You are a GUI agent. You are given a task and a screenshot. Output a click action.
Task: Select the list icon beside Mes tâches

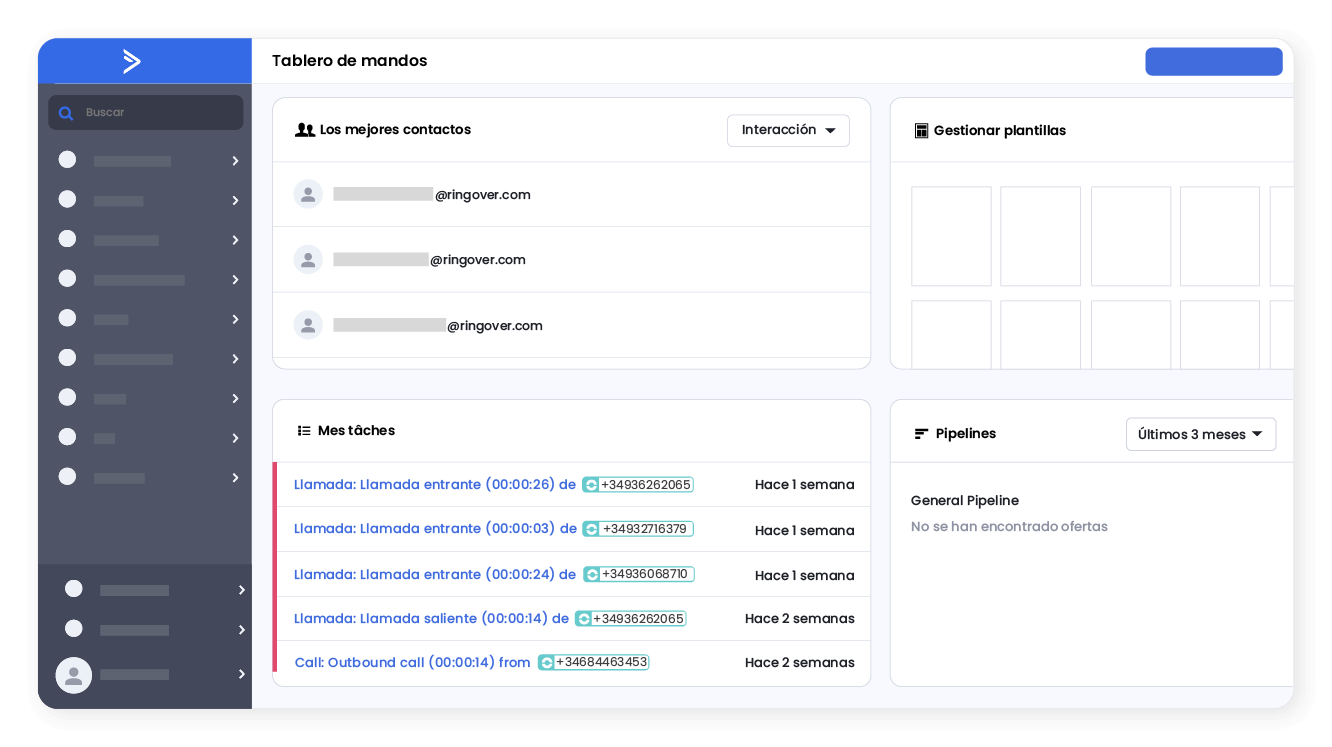[304, 430]
